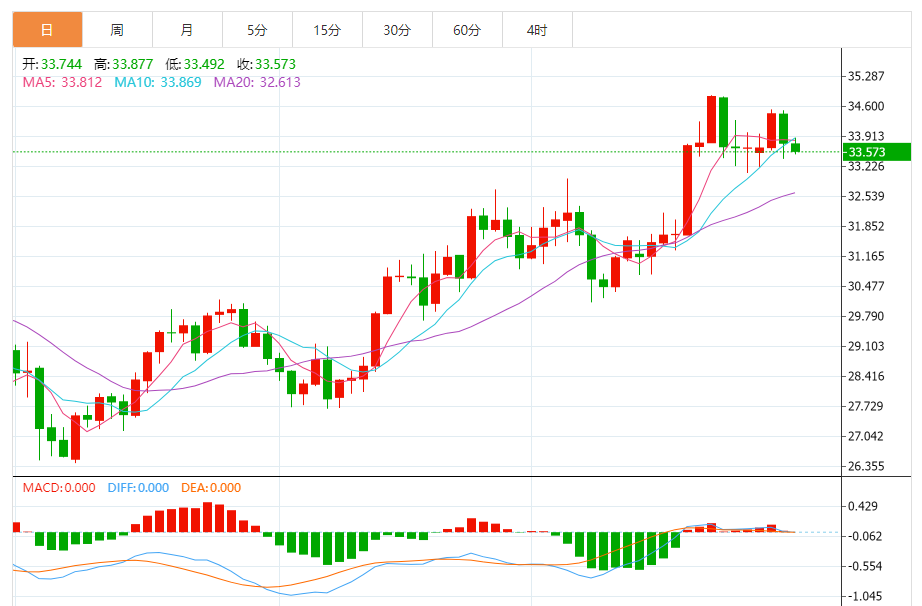Click the MA20: 32.613 indicator label
Viewport: 922px width, 606px height.
click(x=257, y=82)
